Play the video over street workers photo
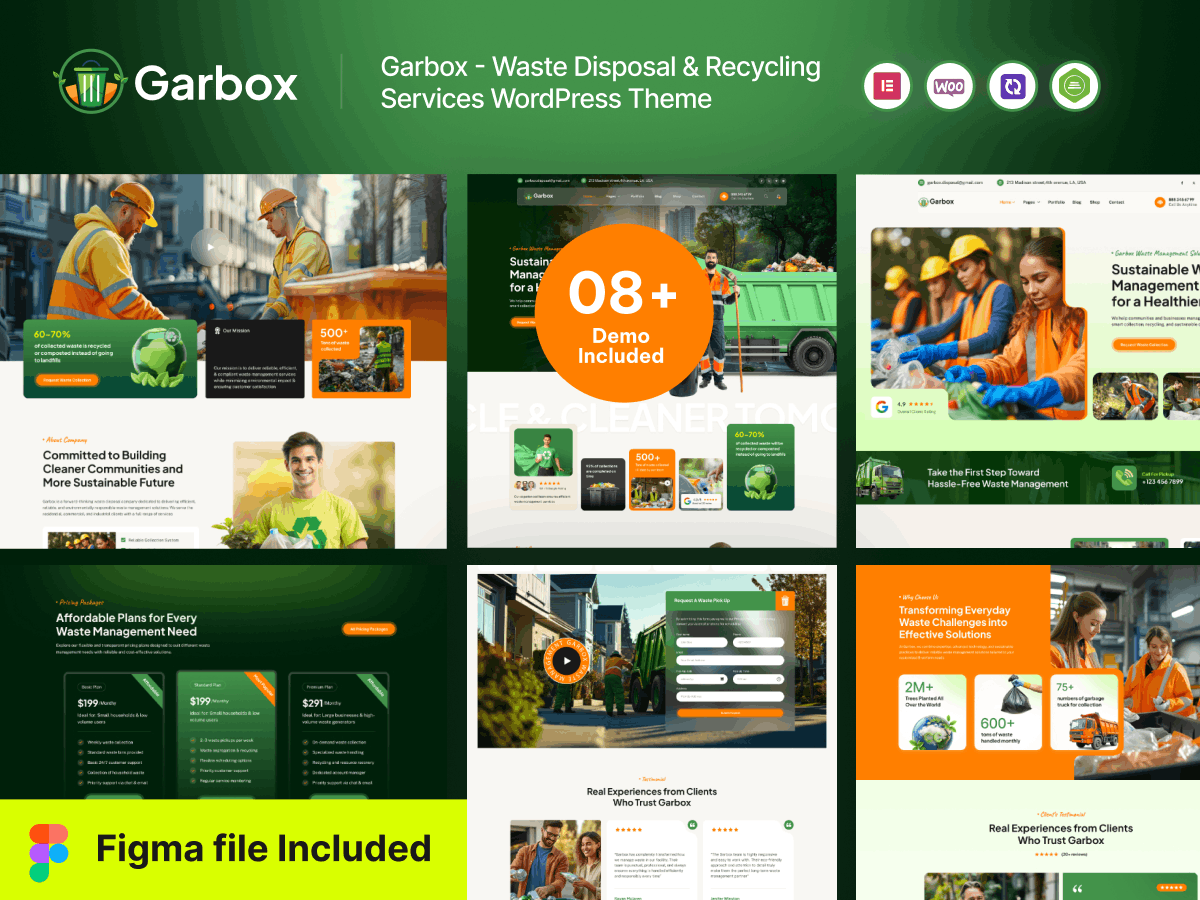This screenshot has width=1200, height=900. (209, 247)
